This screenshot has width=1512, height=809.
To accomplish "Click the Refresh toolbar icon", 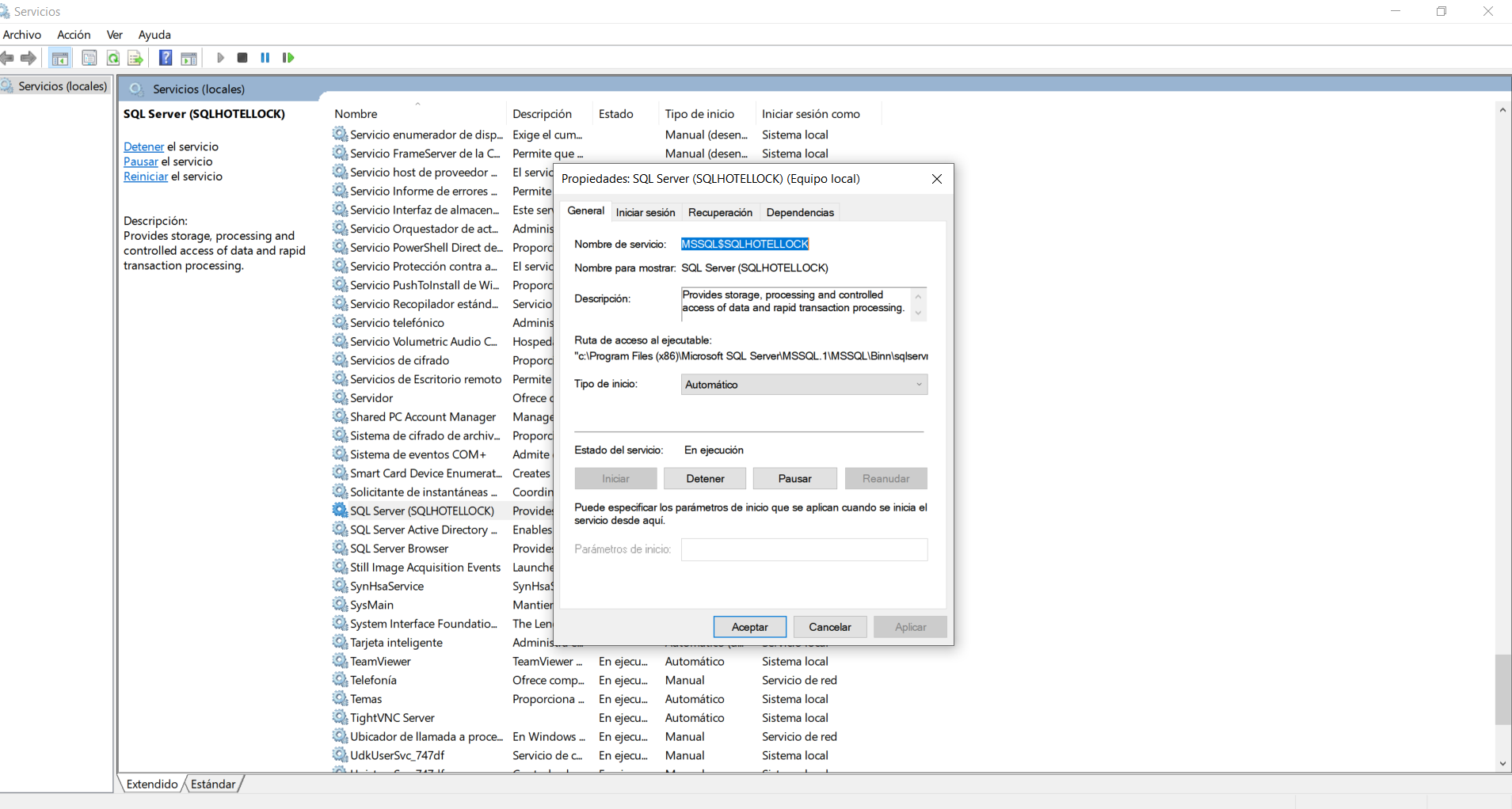I will coord(113,58).
